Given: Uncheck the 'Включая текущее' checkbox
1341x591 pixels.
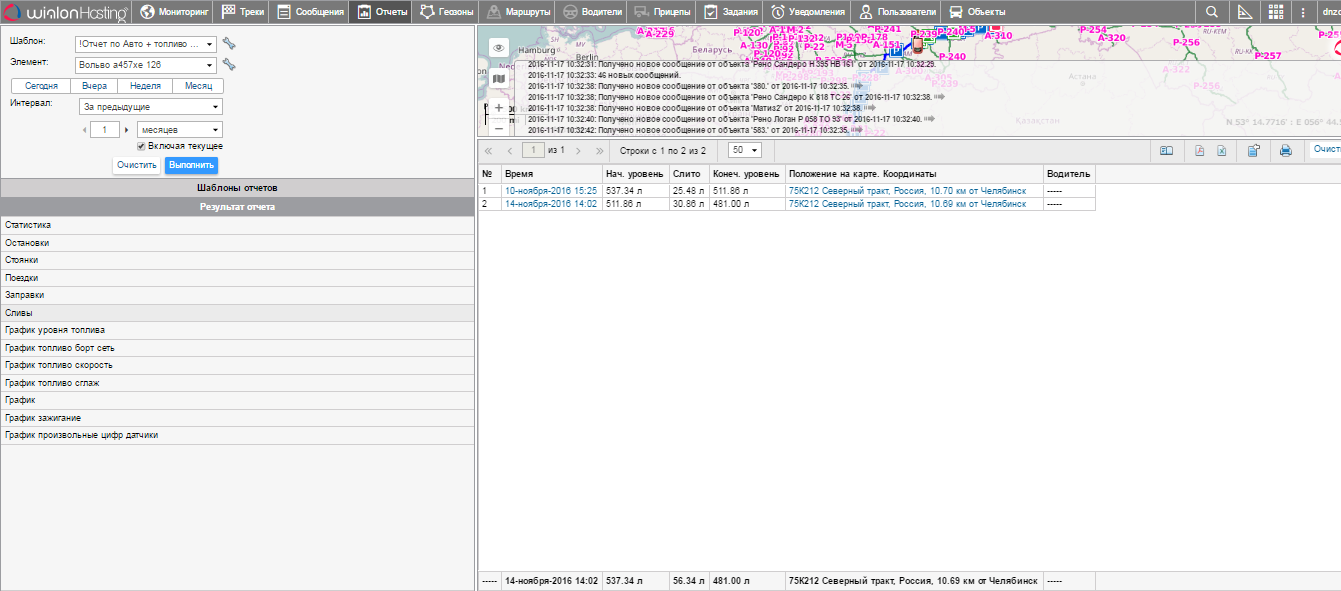Looking at the screenshot, I should point(142,146).
